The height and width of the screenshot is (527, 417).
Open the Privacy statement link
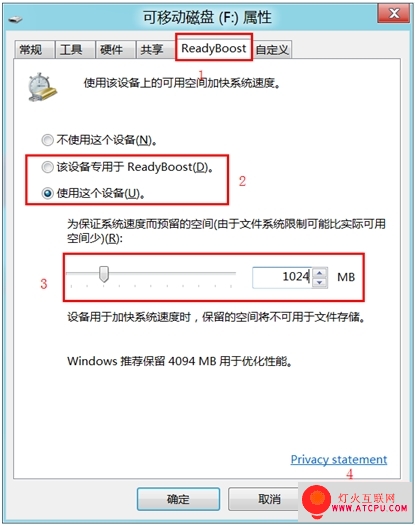339,459
